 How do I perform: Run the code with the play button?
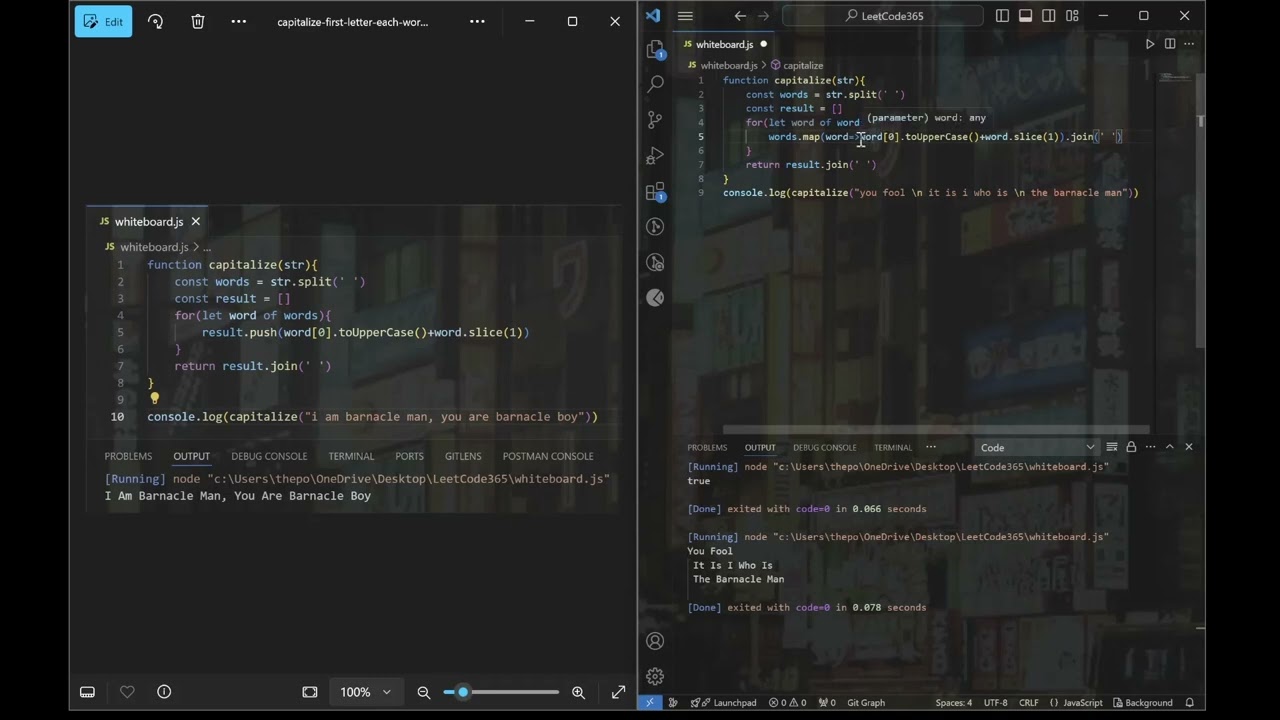(x=1150, y=44)
